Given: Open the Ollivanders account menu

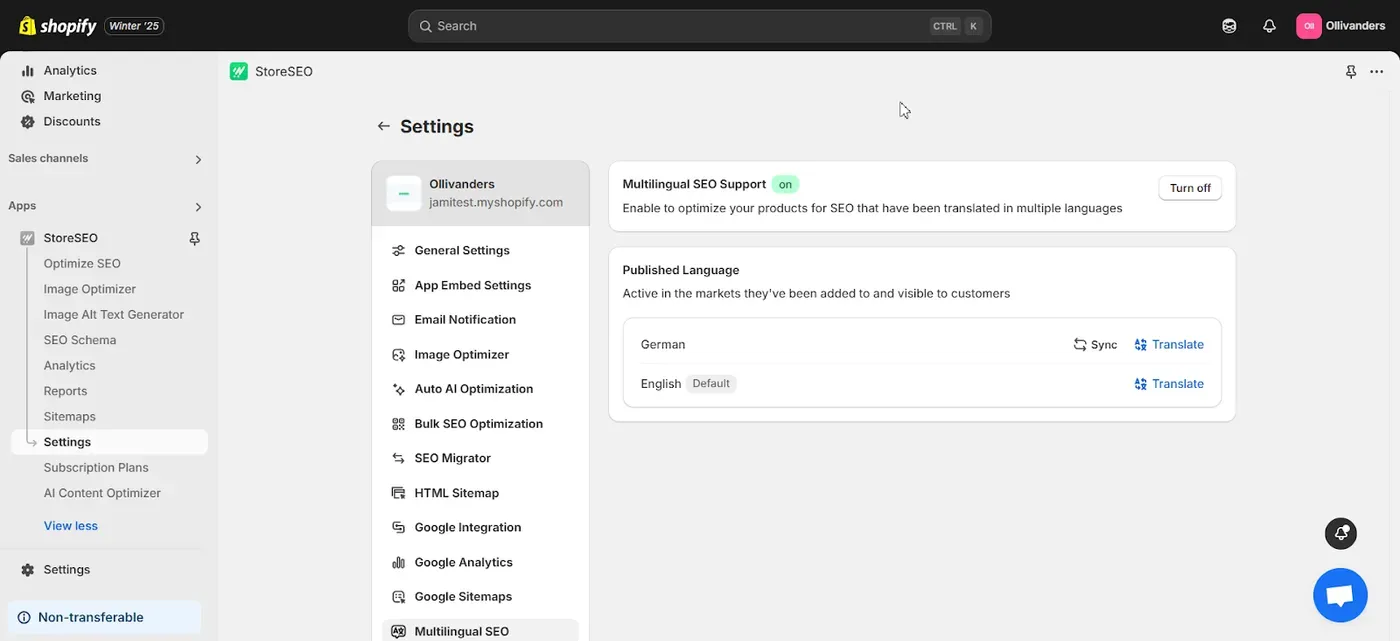Looking at the screenshot, I should click(x=1341, y=26).
